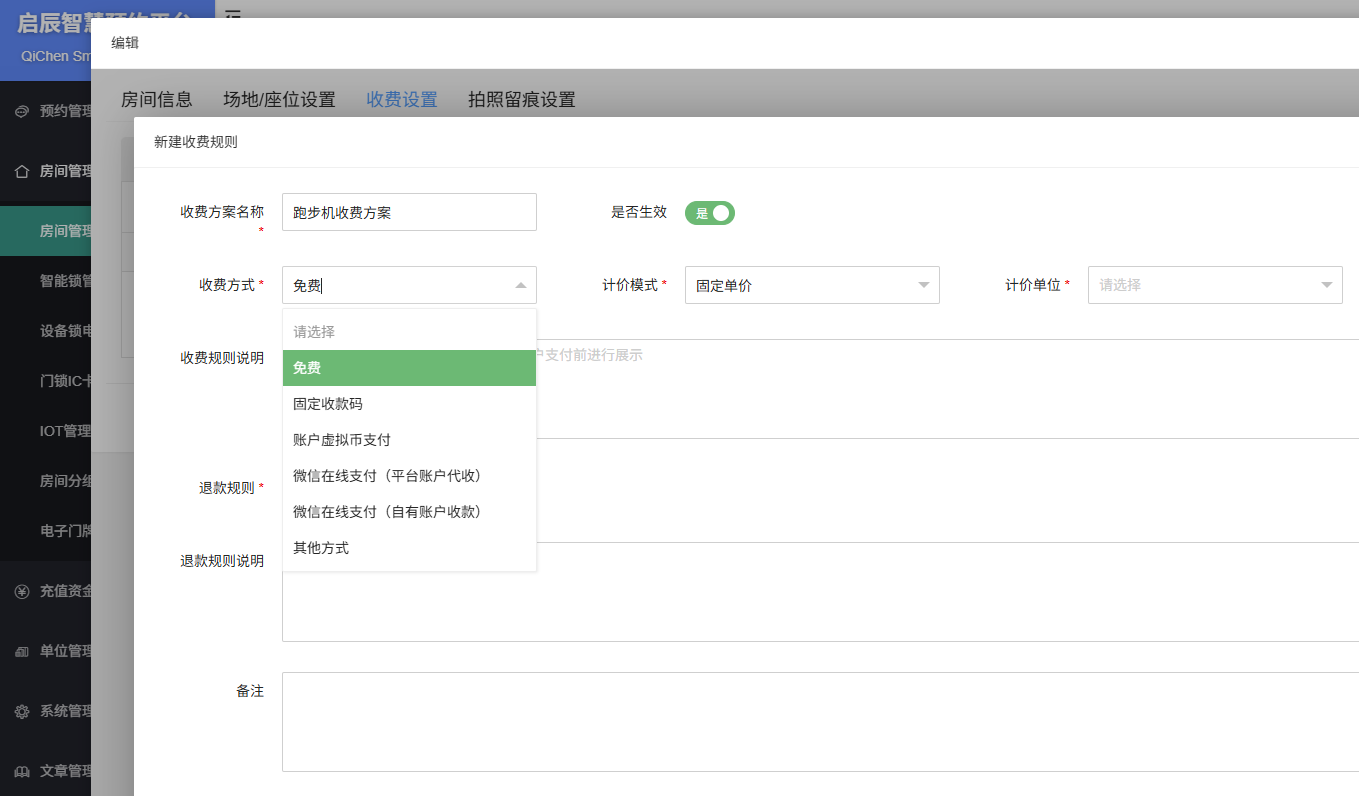Choose 微信在线支付（平台账户代收）option
Screen dimensions: 1359x796
387,476
